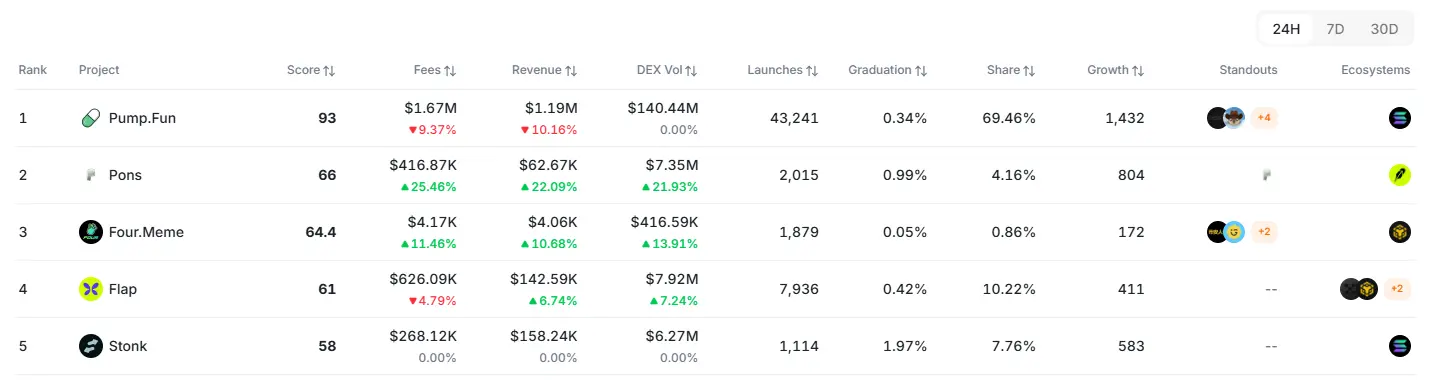Image resolution: width=1450 pixels, height=380 pixels.
Task: Open the Pons row ecosystem icon
Action: tap(1400, 175)
